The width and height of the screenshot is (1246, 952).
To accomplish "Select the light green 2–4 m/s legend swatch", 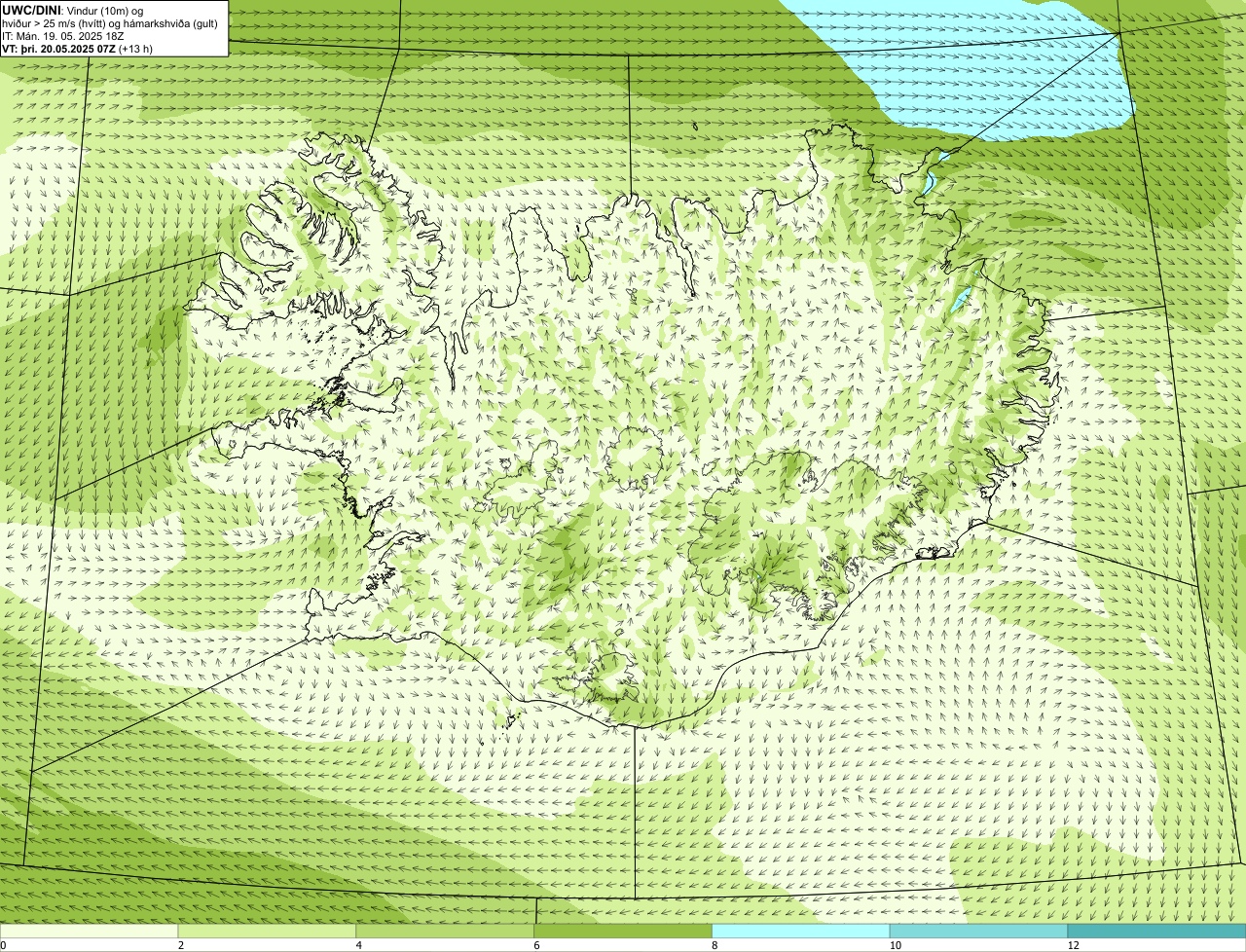I will pos(267,931).
